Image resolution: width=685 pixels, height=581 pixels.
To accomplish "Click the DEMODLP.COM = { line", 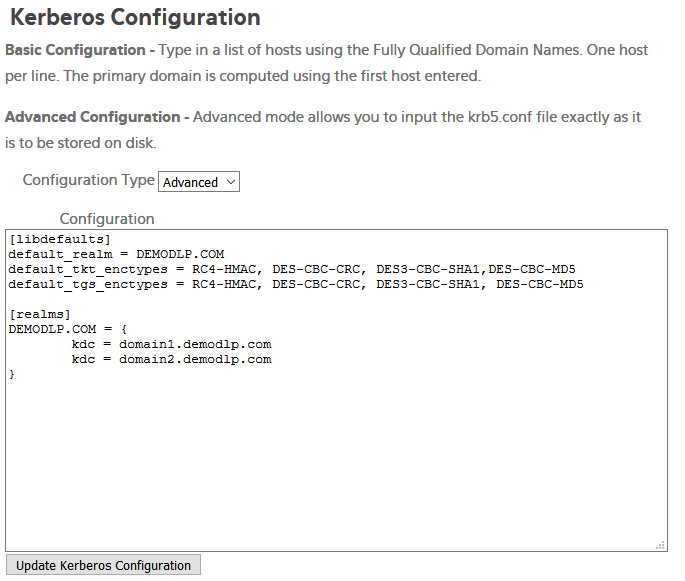I will point(68,329).
